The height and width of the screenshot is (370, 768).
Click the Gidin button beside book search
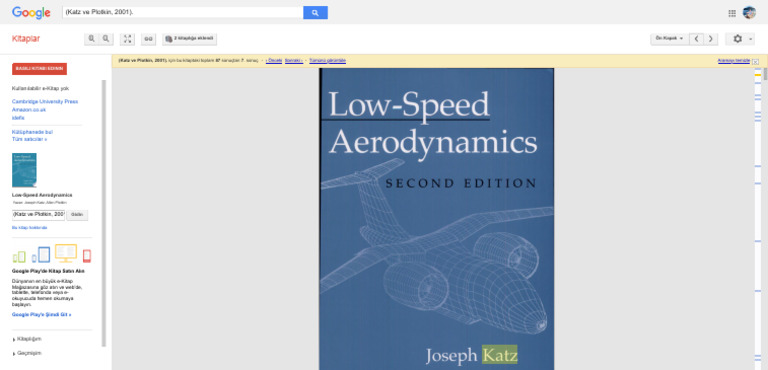coord(77,215)
